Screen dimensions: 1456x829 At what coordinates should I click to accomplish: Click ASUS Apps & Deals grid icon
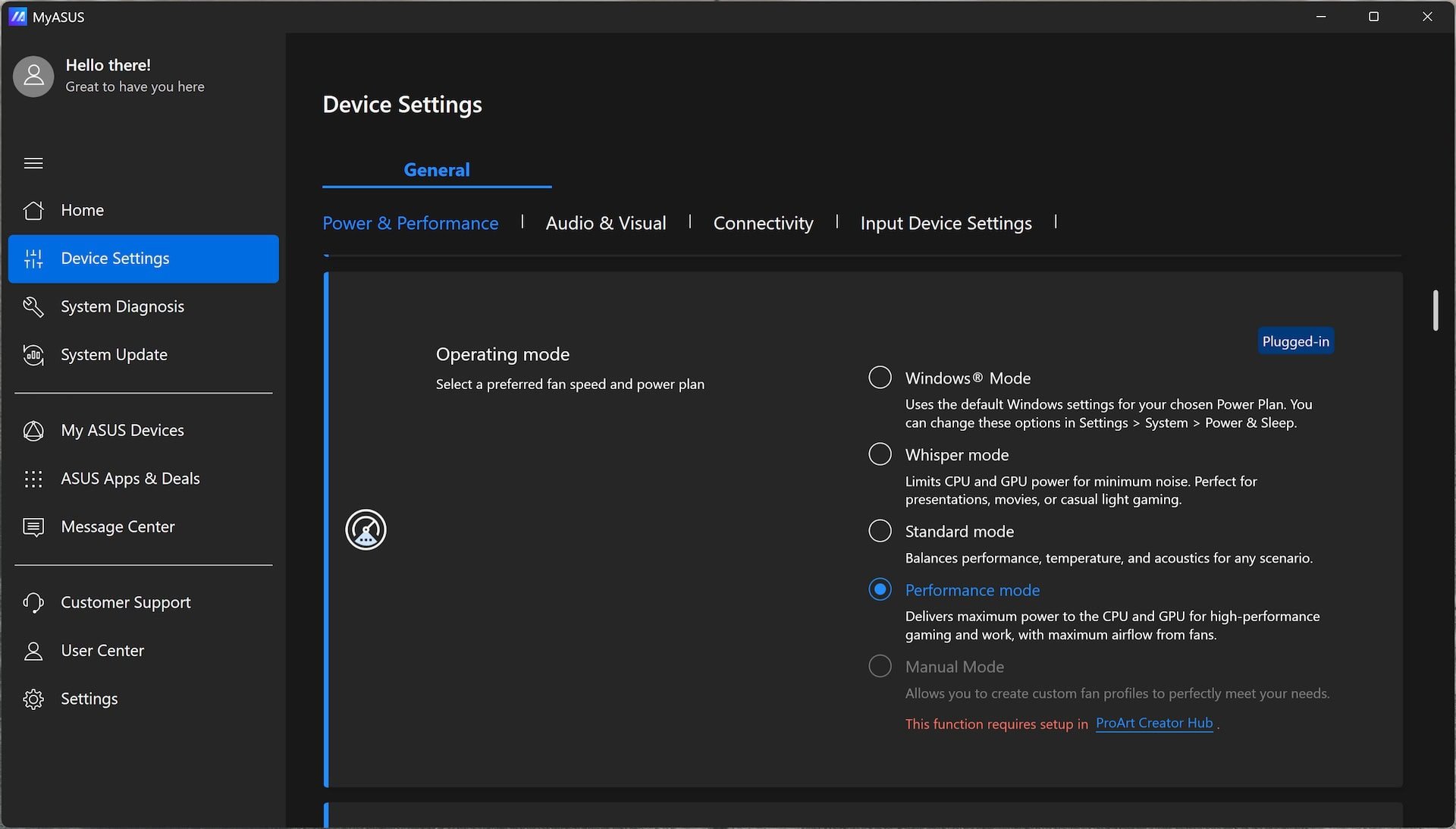click(x=33, y=479)
